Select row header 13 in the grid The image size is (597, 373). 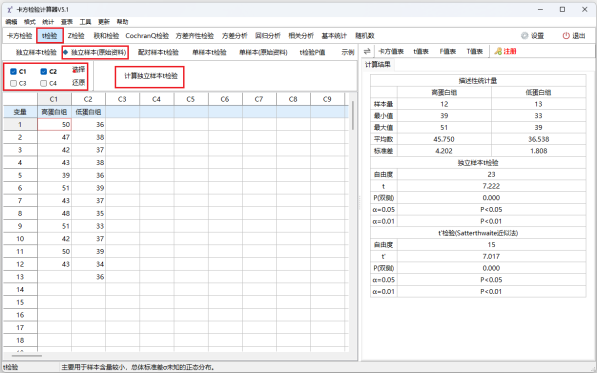point(20,277)
